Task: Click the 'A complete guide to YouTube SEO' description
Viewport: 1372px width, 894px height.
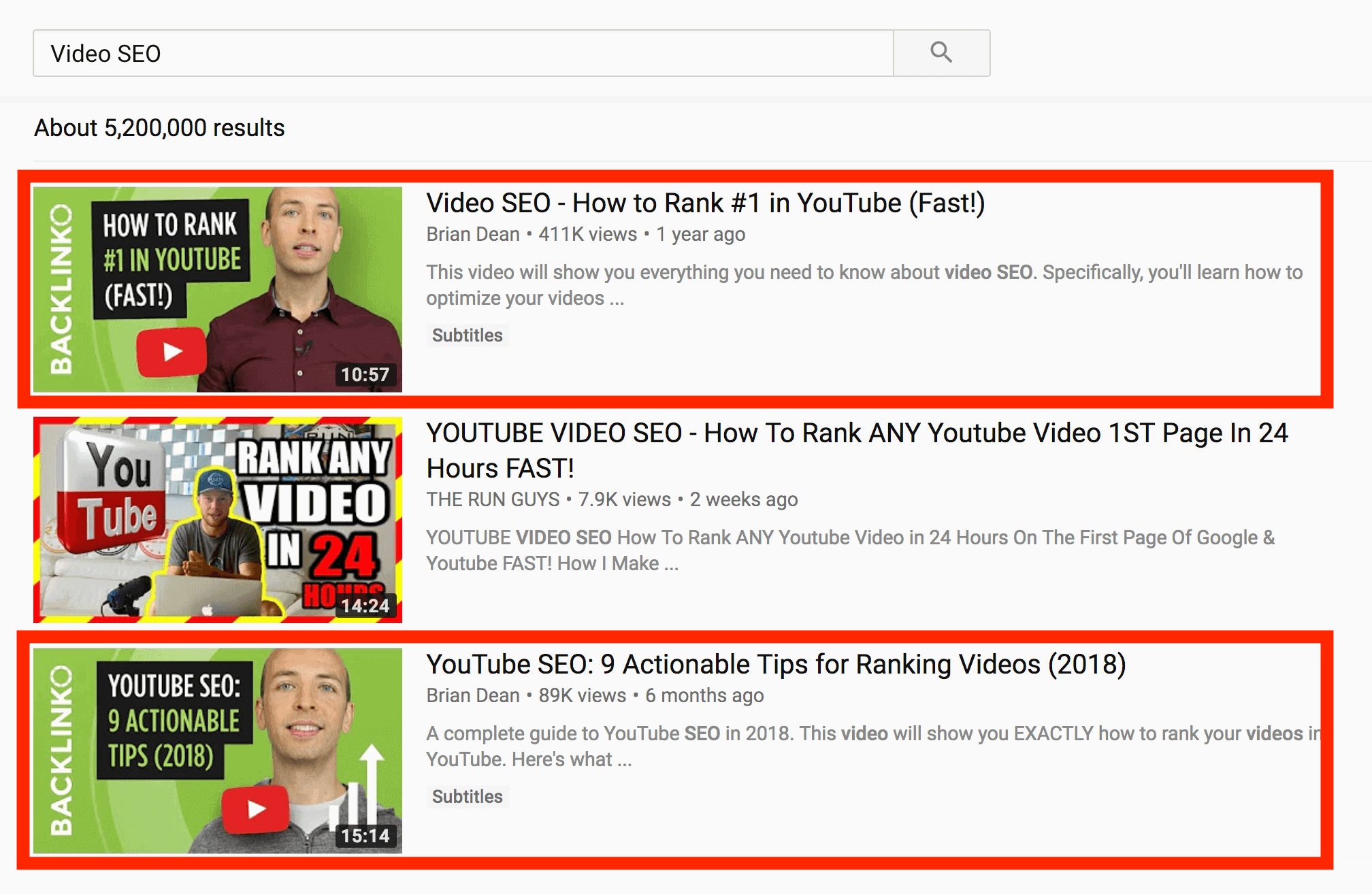Action: (872, 746)
